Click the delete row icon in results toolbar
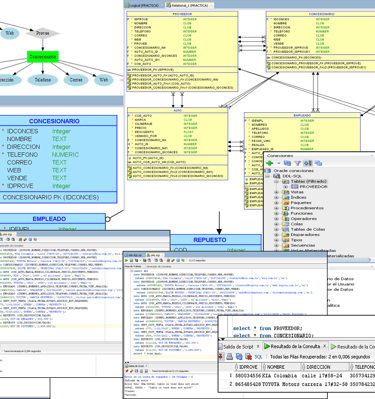The width and height of the screenshot is (375, 399). tap(248, 357)
